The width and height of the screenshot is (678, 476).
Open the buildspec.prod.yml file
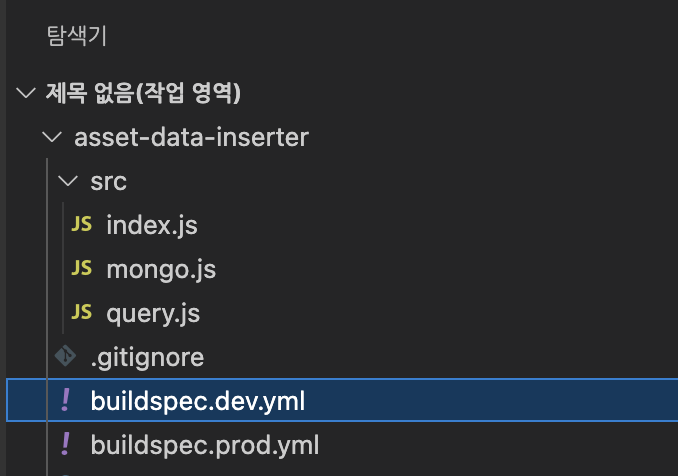[x=204, y=443]
